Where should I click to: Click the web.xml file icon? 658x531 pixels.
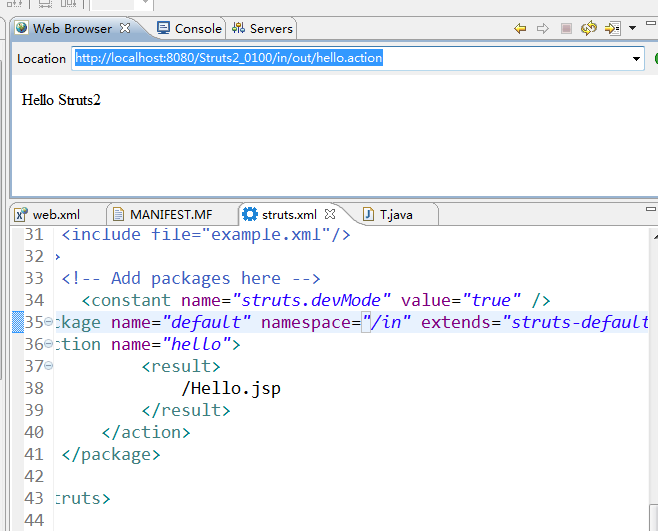21,214
